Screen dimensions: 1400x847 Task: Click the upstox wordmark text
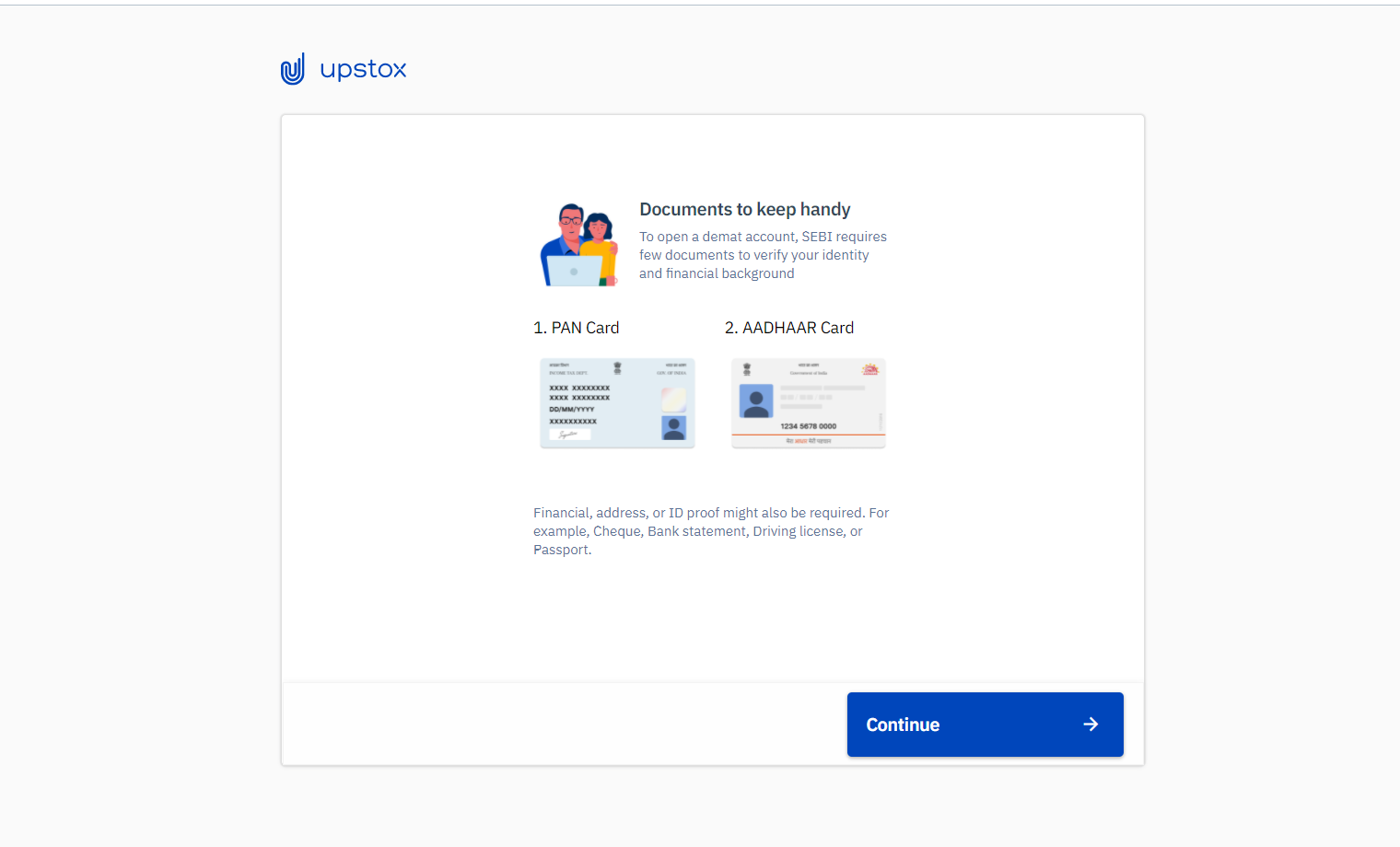363,69
